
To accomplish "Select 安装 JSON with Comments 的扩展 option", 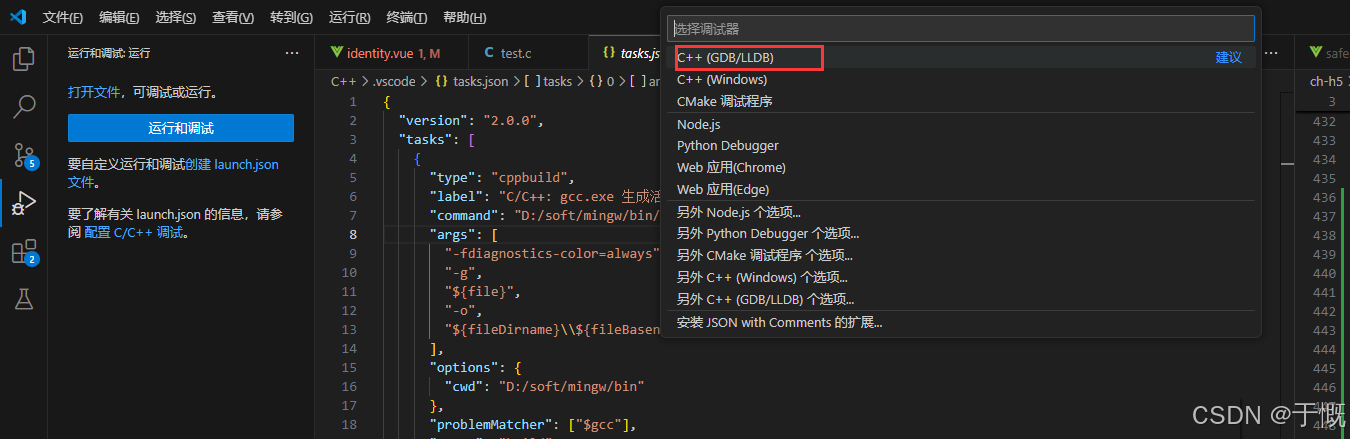I will [779, 323].
